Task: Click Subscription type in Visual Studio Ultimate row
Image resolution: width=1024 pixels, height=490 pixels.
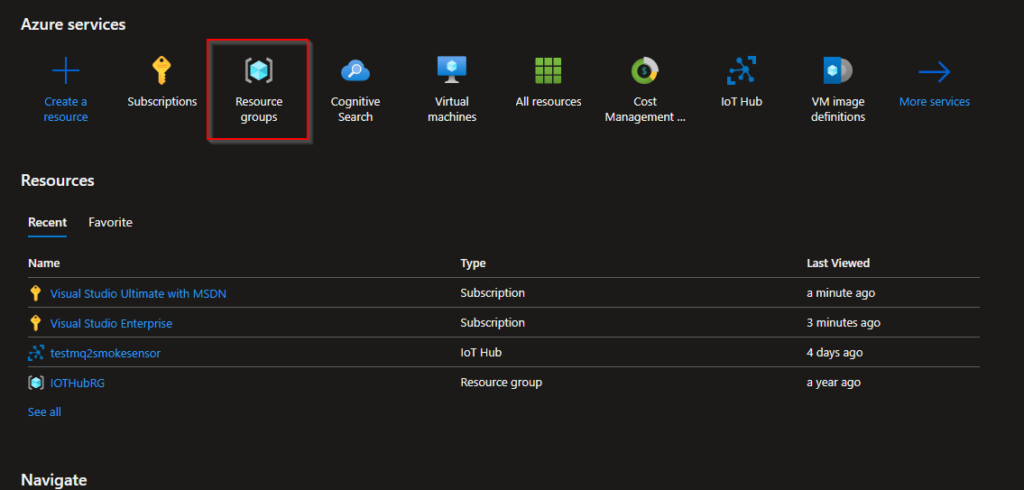Action: (x=492, y=293)
